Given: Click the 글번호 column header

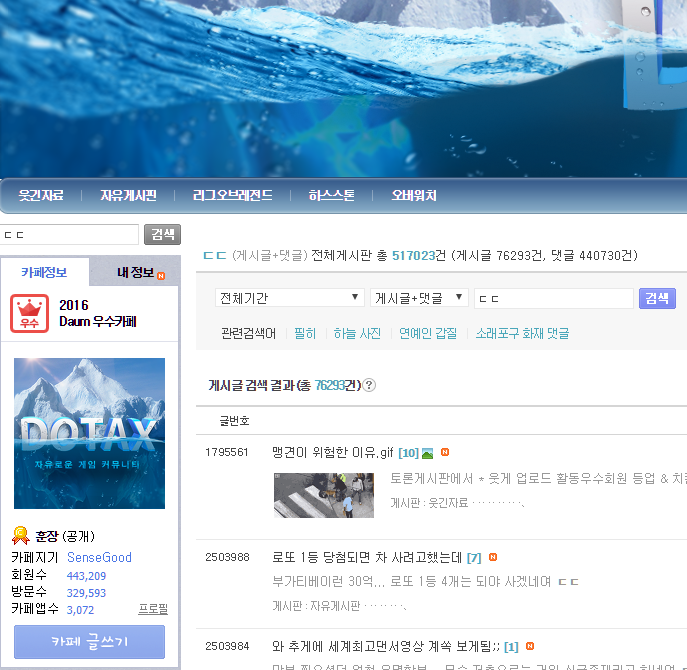Looking at the screenshot, I should pyautogui.click(x=234, y=421).
